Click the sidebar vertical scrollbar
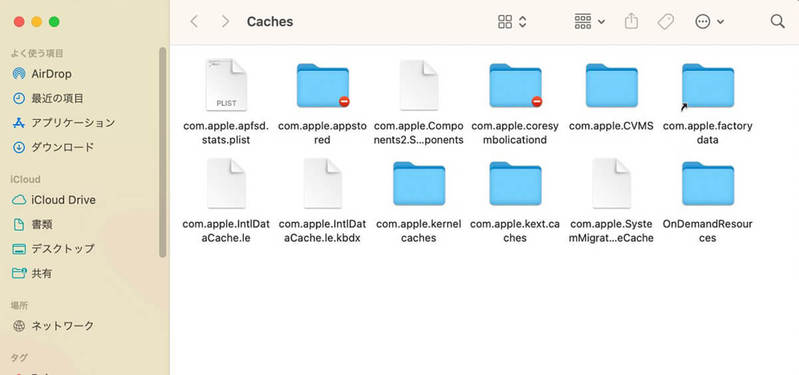Image resolution: width=799 pixels, height=375 pixels. click(x=163, y=152)
